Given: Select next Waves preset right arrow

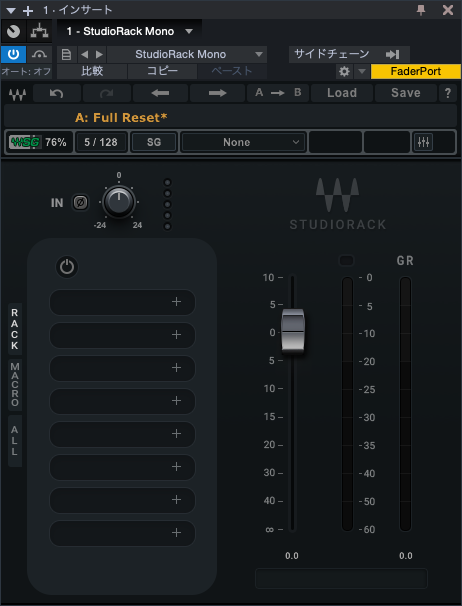Looking at the screenshot, I should [218, 93].
